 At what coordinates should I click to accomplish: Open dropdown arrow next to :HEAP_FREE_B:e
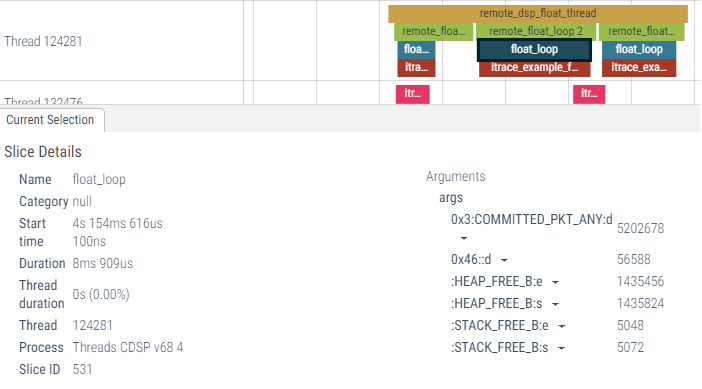coord(555,282)
